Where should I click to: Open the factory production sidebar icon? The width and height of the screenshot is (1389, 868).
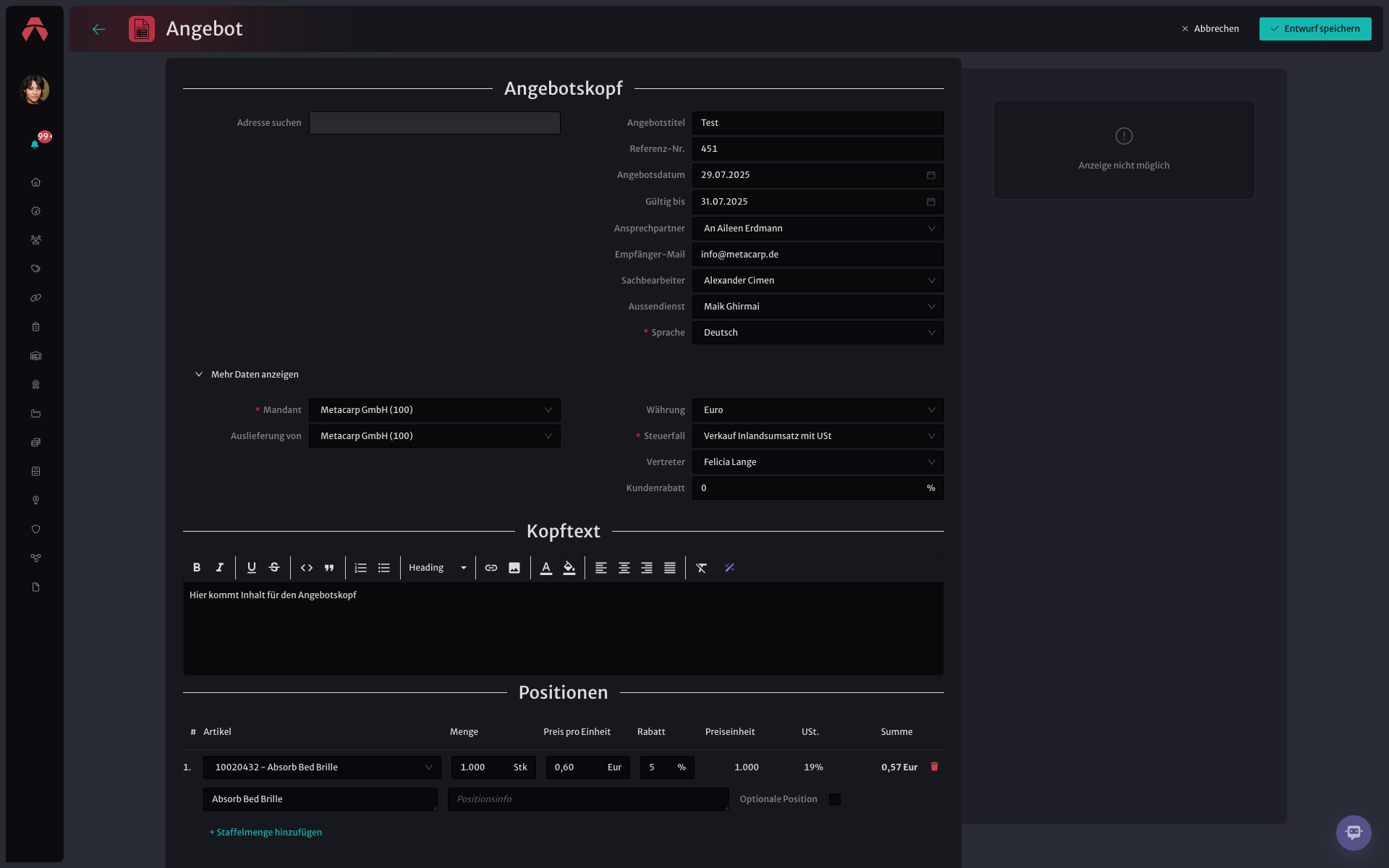point(35,414)
